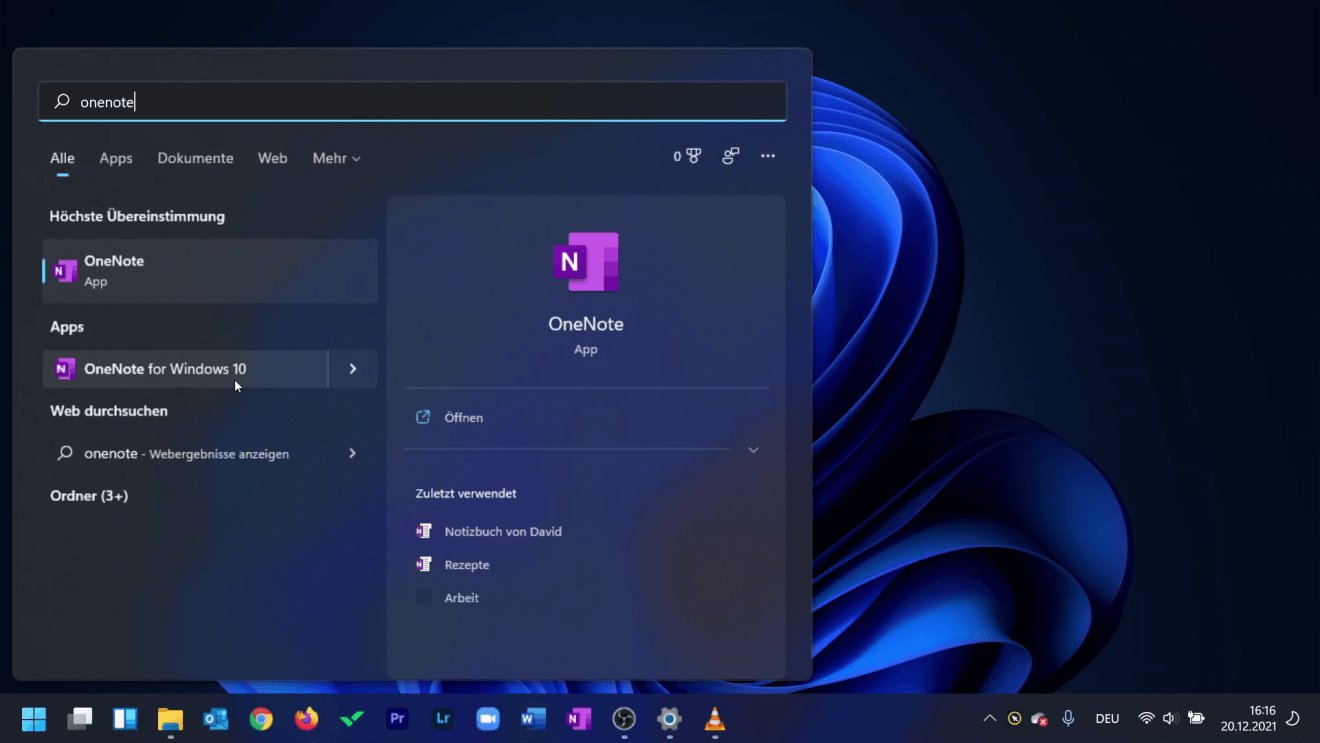Screen dimensions: 1320x743
Task: Switch to the Dokumente search tab
Action: [x=195, y=158]
